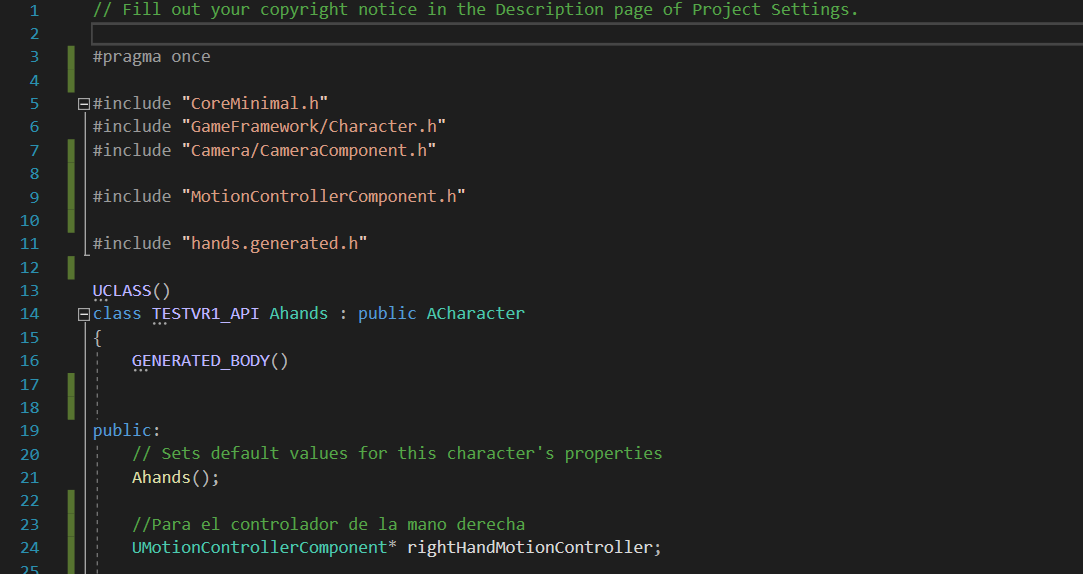
Task: Click the "GameFramework/Character.h" include string
Action: click(x=314, y=126)
